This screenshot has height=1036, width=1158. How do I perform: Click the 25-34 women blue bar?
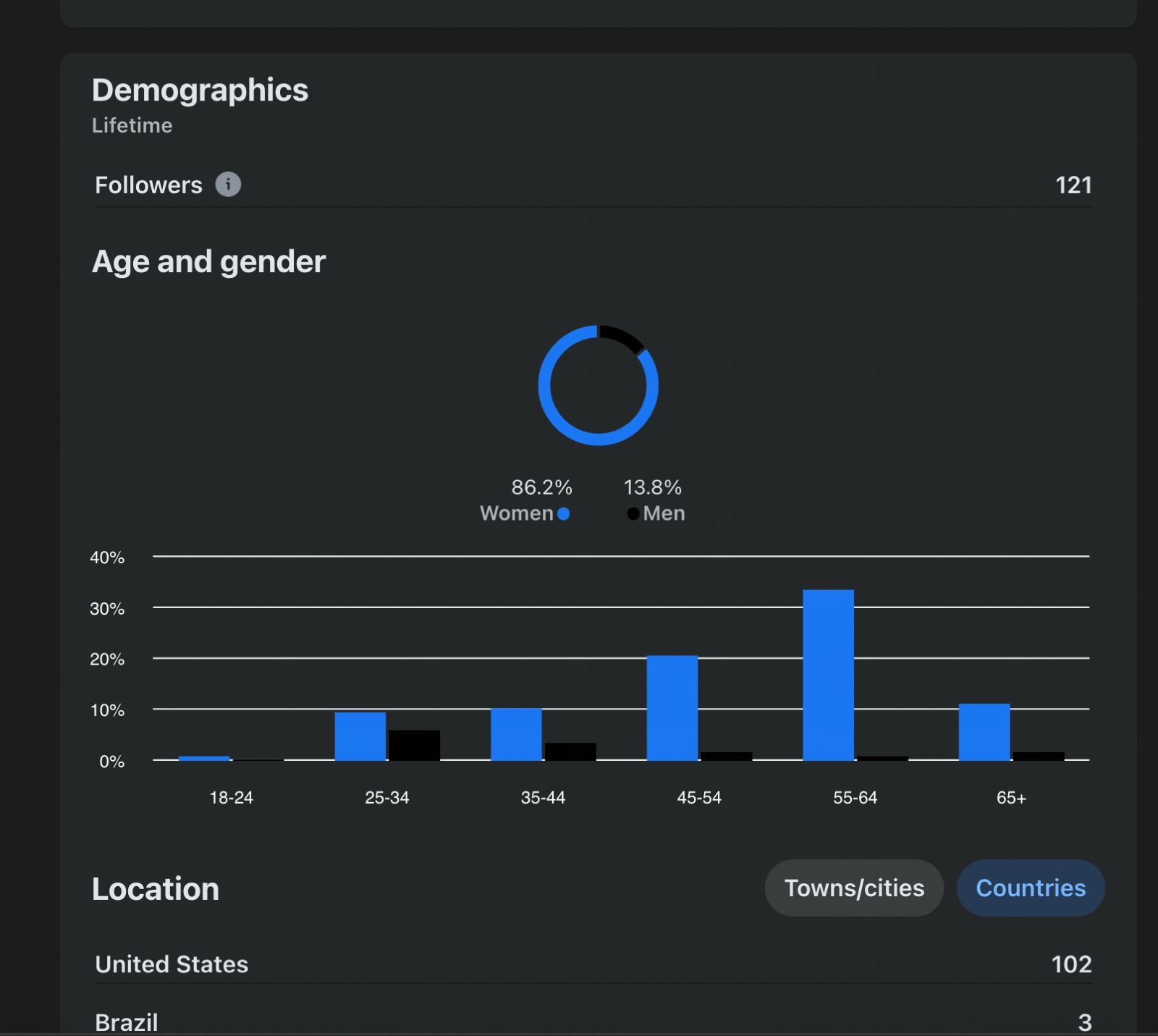point(360,736)
